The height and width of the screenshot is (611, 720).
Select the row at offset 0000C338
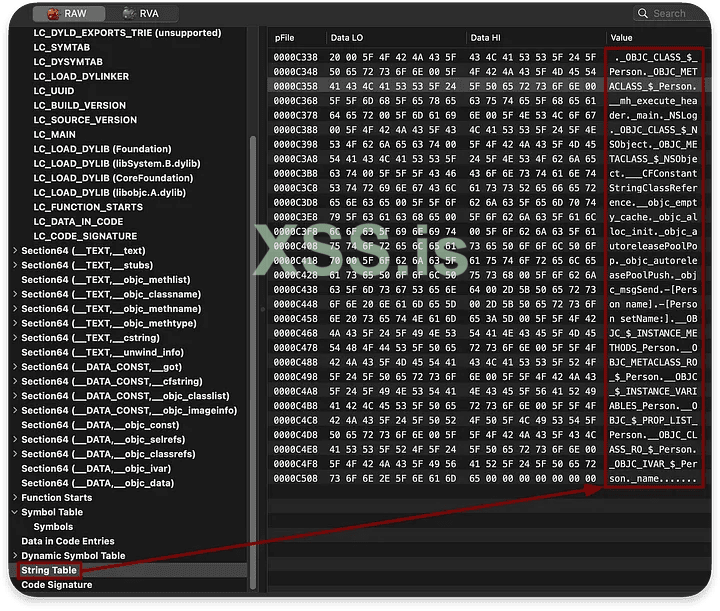(x=489, y=57)
